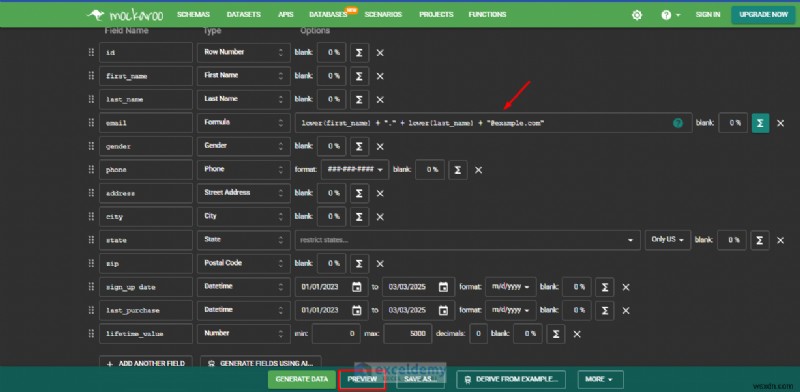
Task: Open the APIS menu
Action: 285,15
